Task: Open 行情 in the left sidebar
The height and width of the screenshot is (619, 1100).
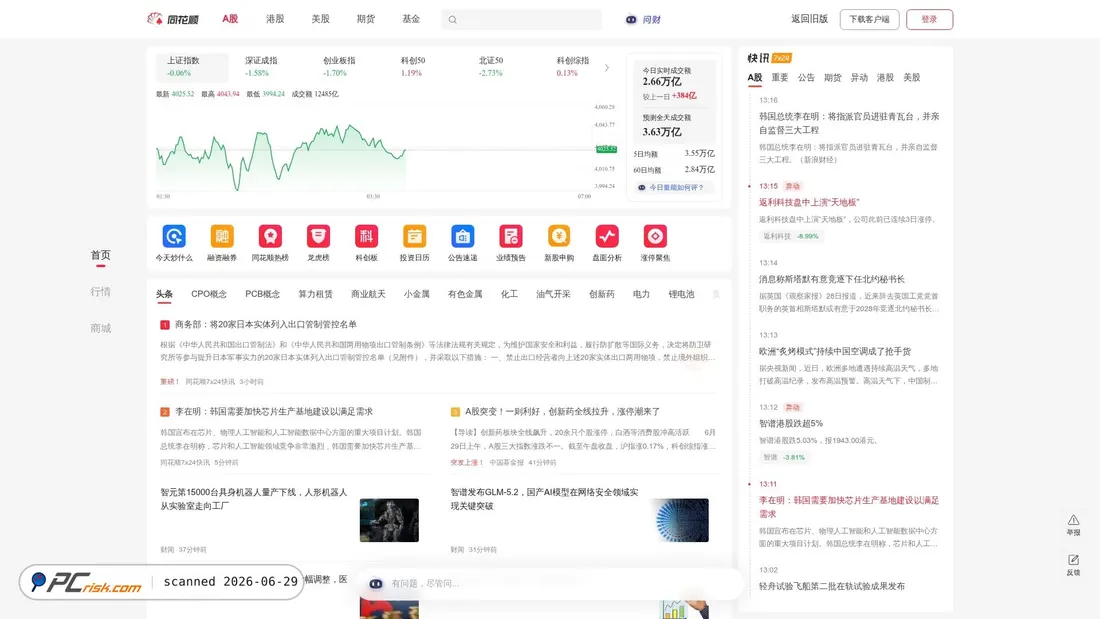Action: click(x=100, y=292)
